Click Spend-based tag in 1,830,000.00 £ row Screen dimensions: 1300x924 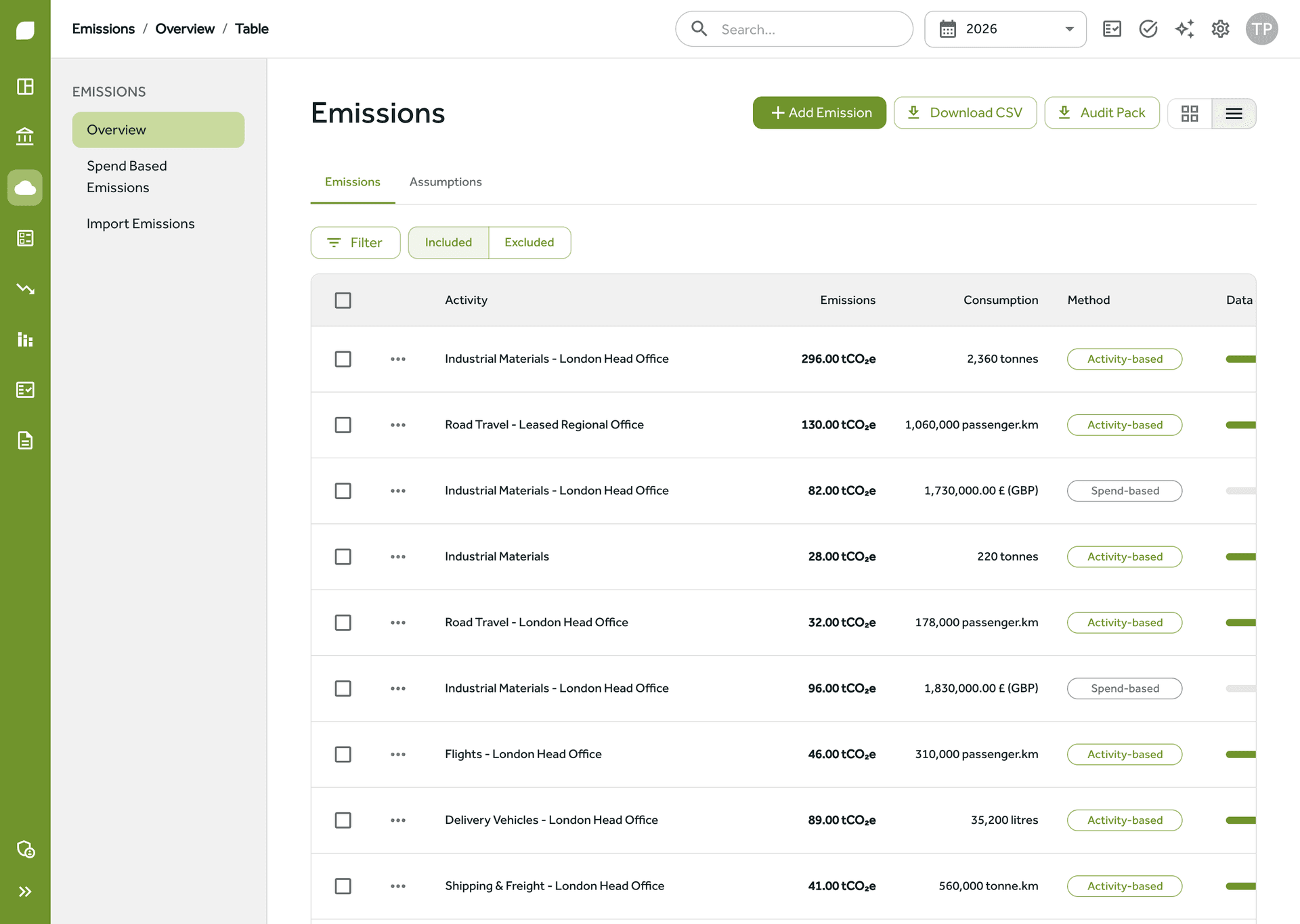tap(1125, 688)
